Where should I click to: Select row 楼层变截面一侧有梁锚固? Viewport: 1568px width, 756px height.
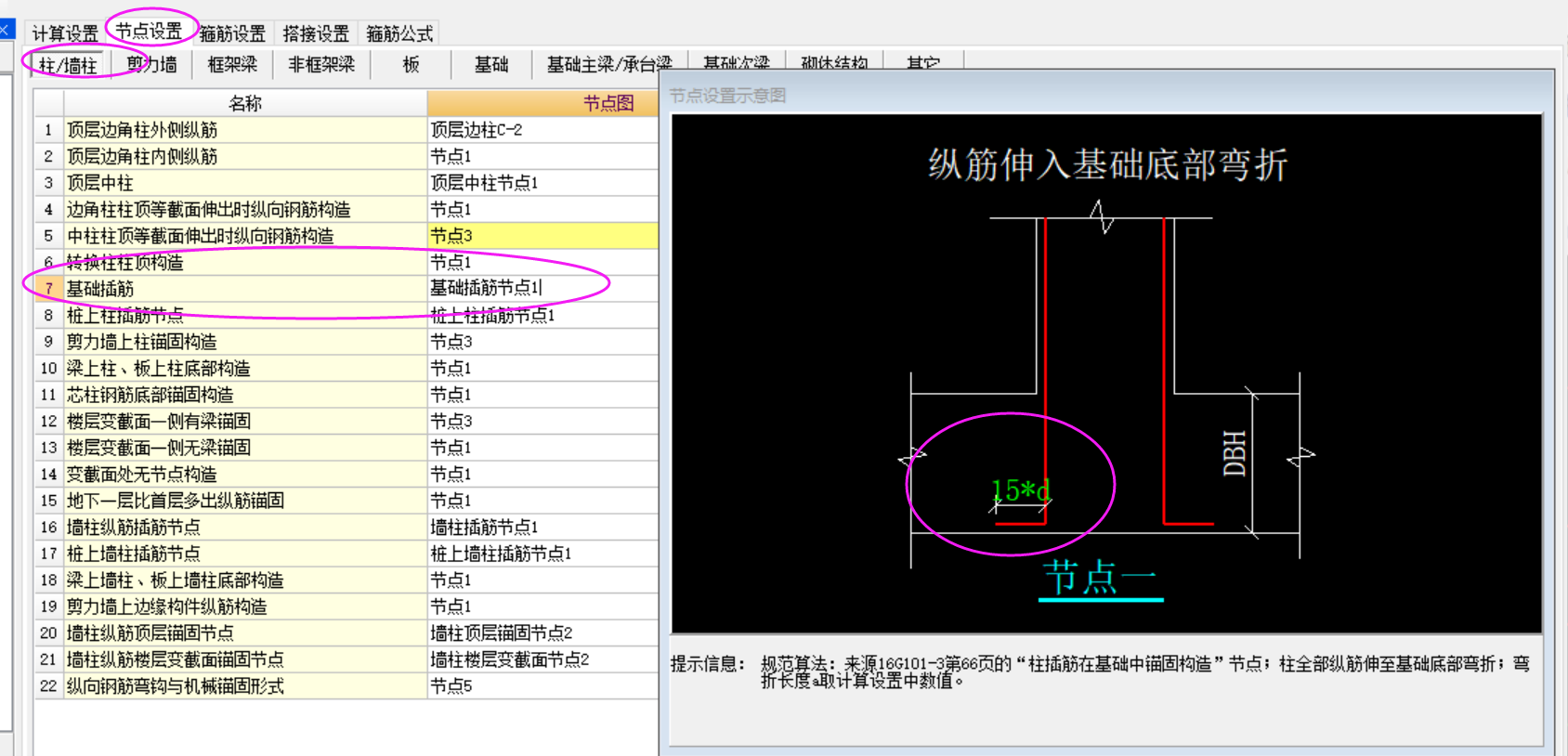pos(245,421)
